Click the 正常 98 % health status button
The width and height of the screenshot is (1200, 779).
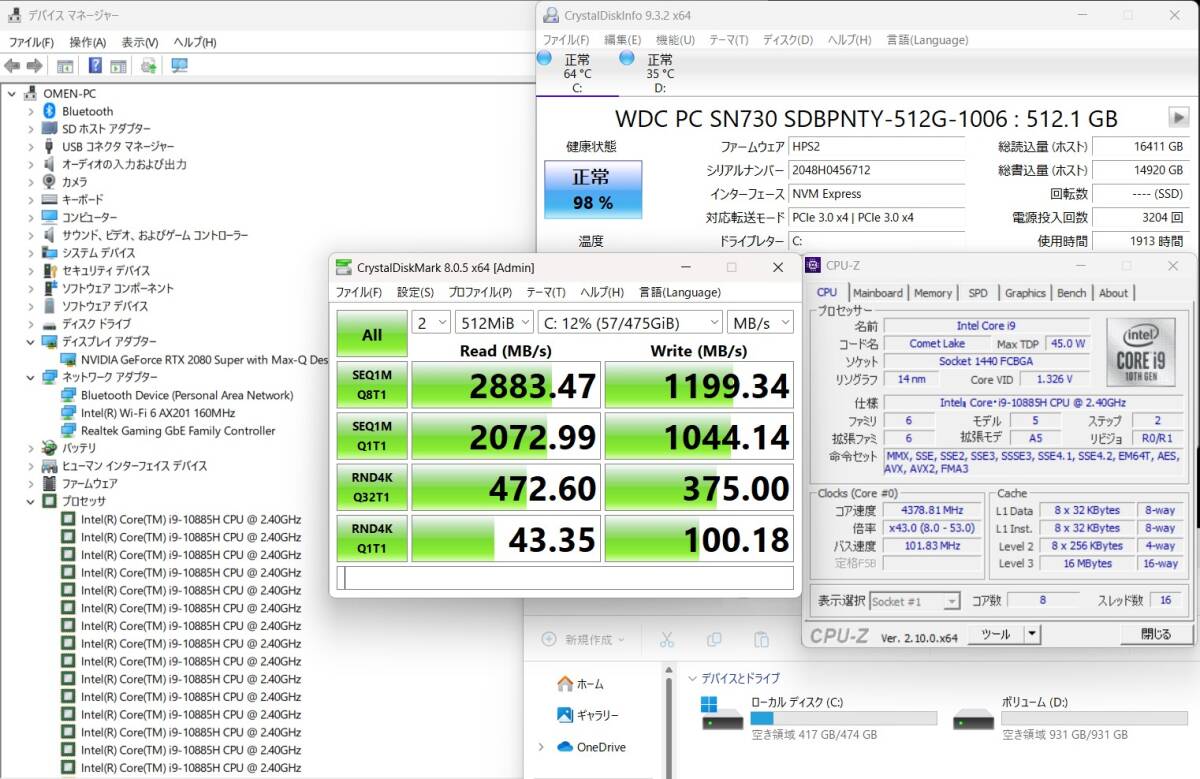tap(593, 189)
